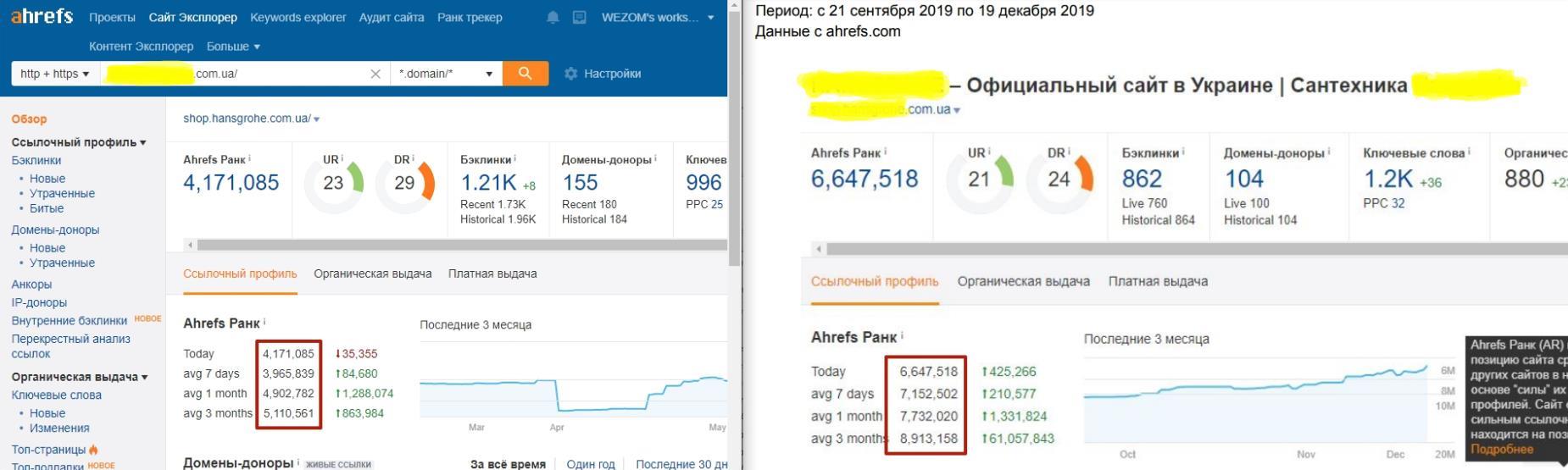
Task: Select Один год period
Action: tap(591, 464)
